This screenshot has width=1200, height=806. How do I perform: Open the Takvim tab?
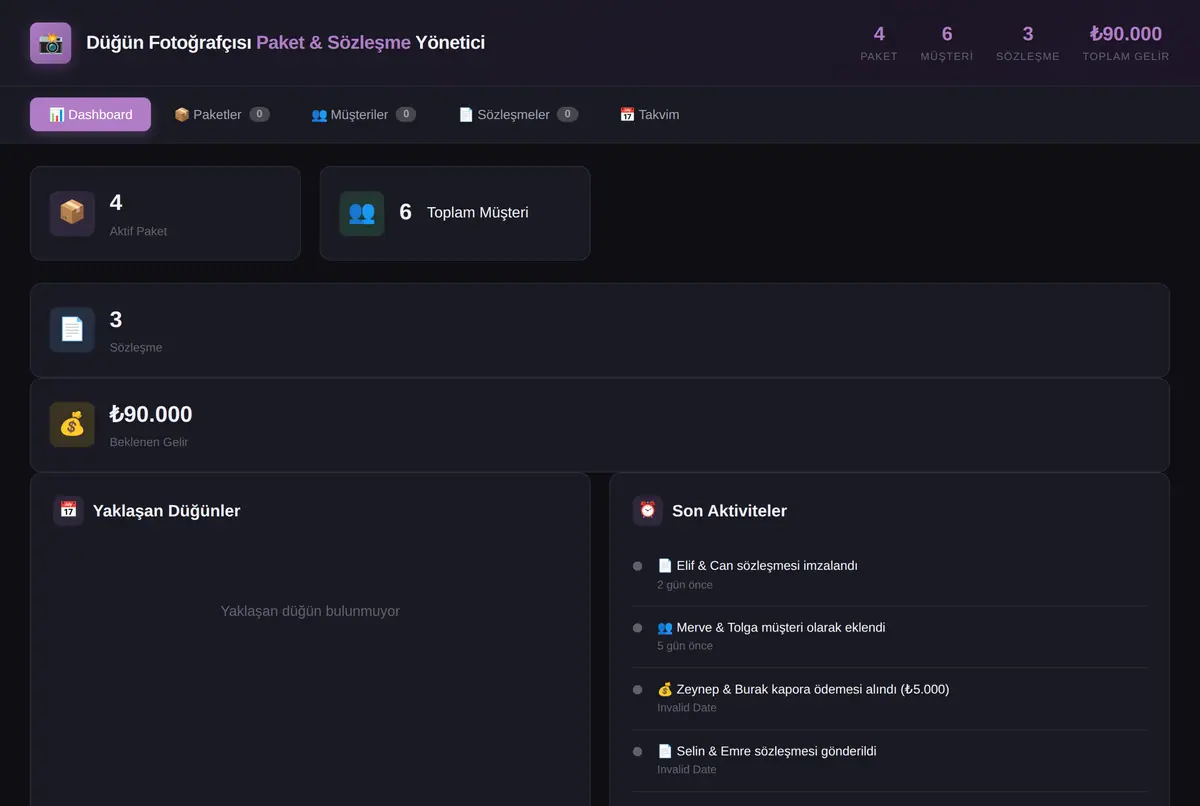649,114
